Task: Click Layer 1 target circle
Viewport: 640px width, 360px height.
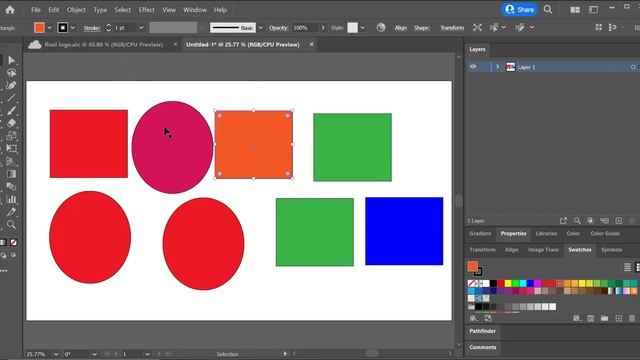Action: pyautogui.click(x=633, y=67)
